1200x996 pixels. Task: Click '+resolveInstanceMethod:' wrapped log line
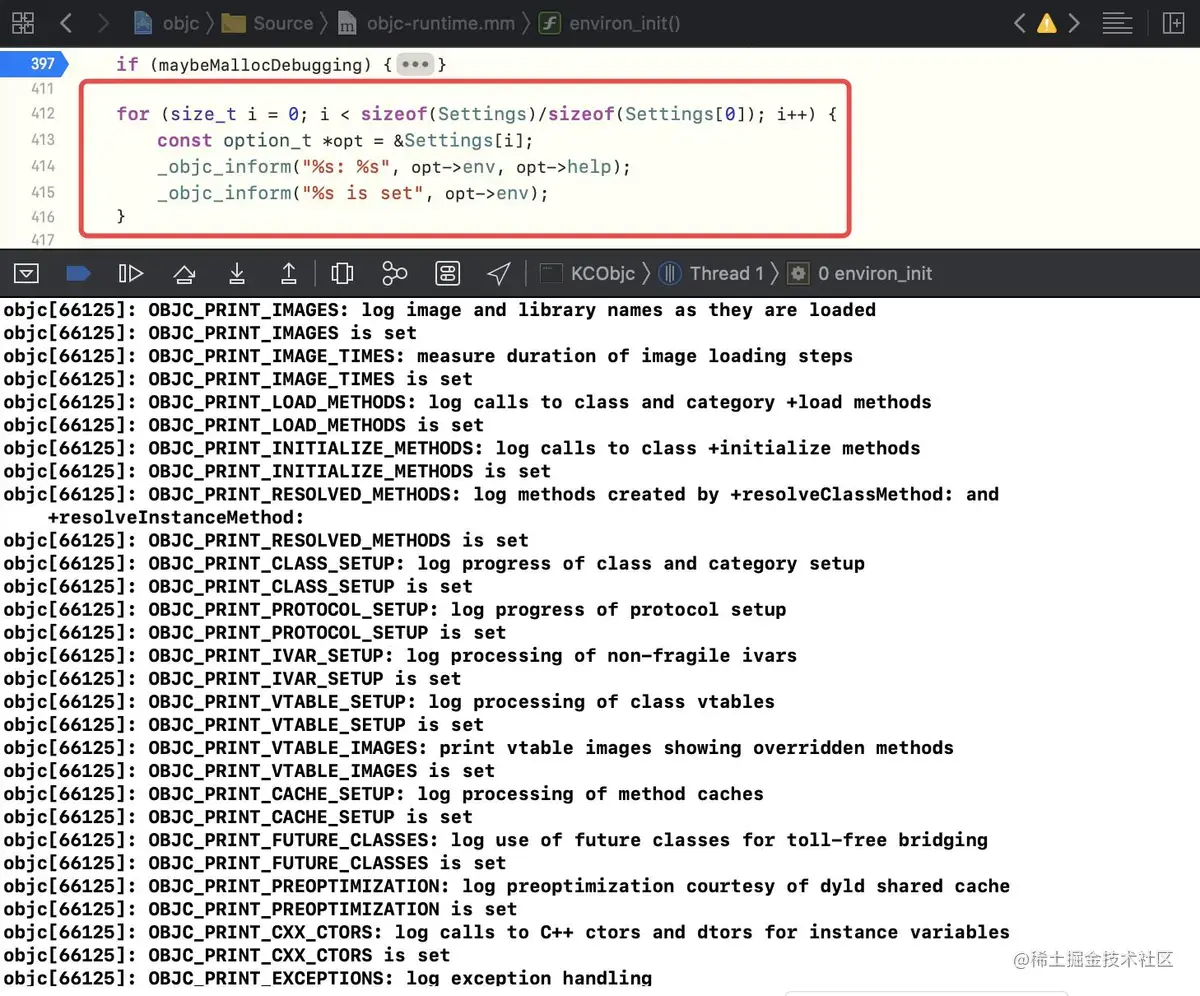click(176, 517)
